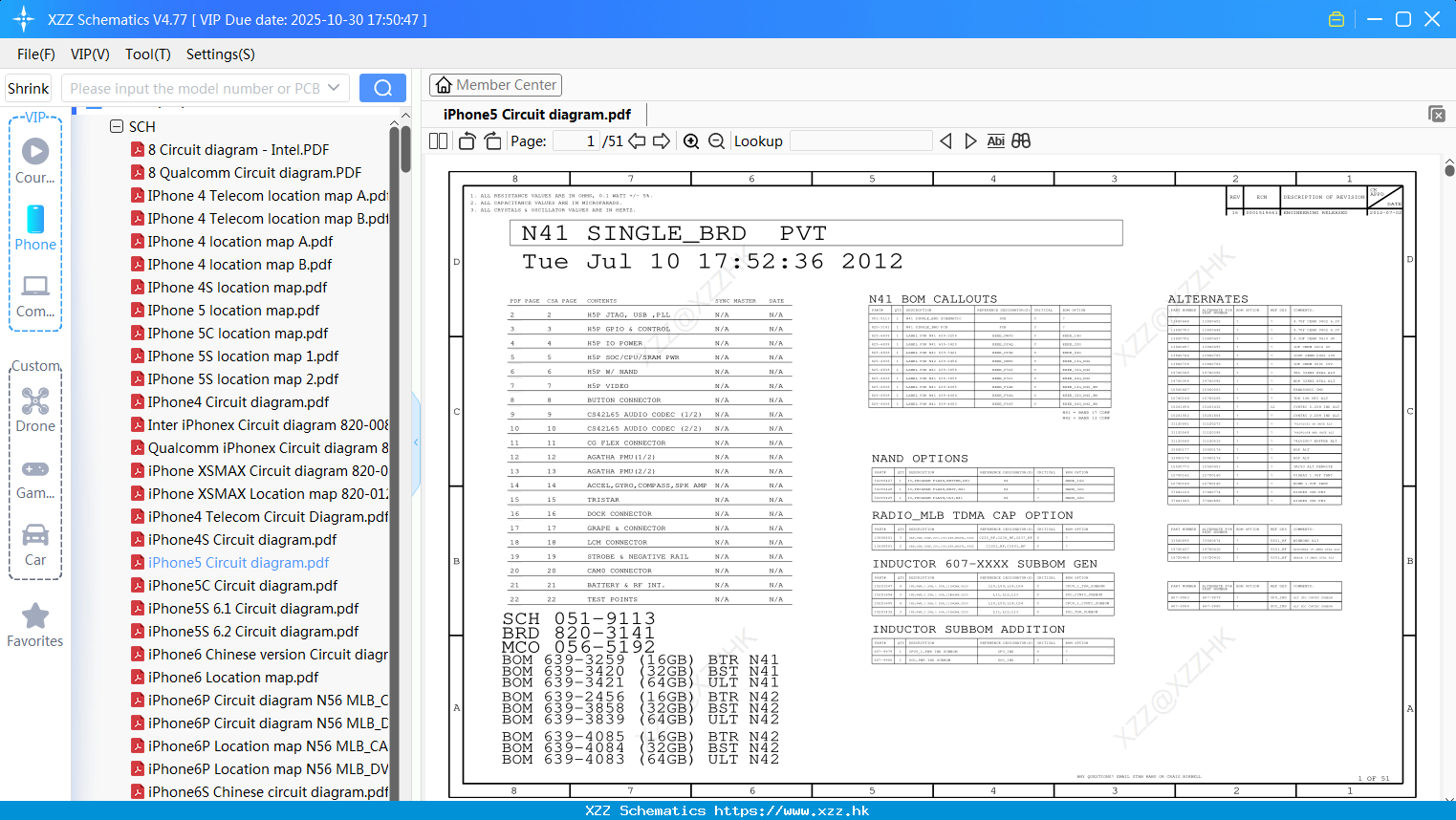Open 8 Qualcomm Circuit diagram.PDF
Screen dimensions: 1456x820
pos(254,173)
